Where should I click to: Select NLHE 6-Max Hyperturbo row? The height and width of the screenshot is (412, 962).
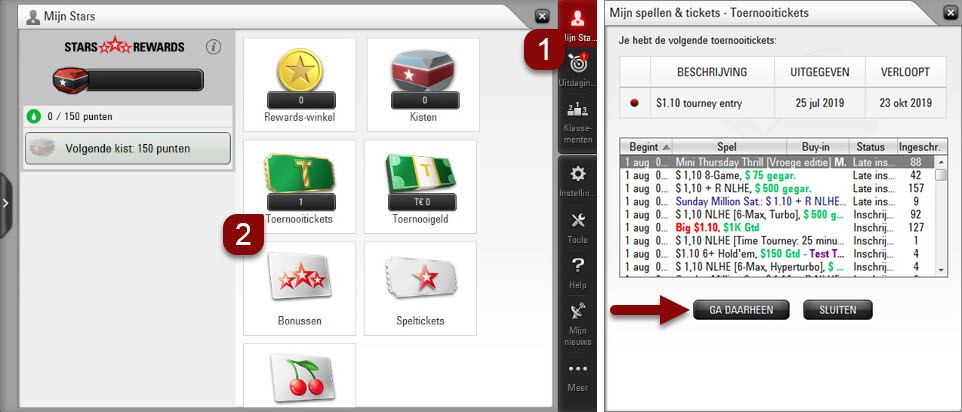[777, 267]
